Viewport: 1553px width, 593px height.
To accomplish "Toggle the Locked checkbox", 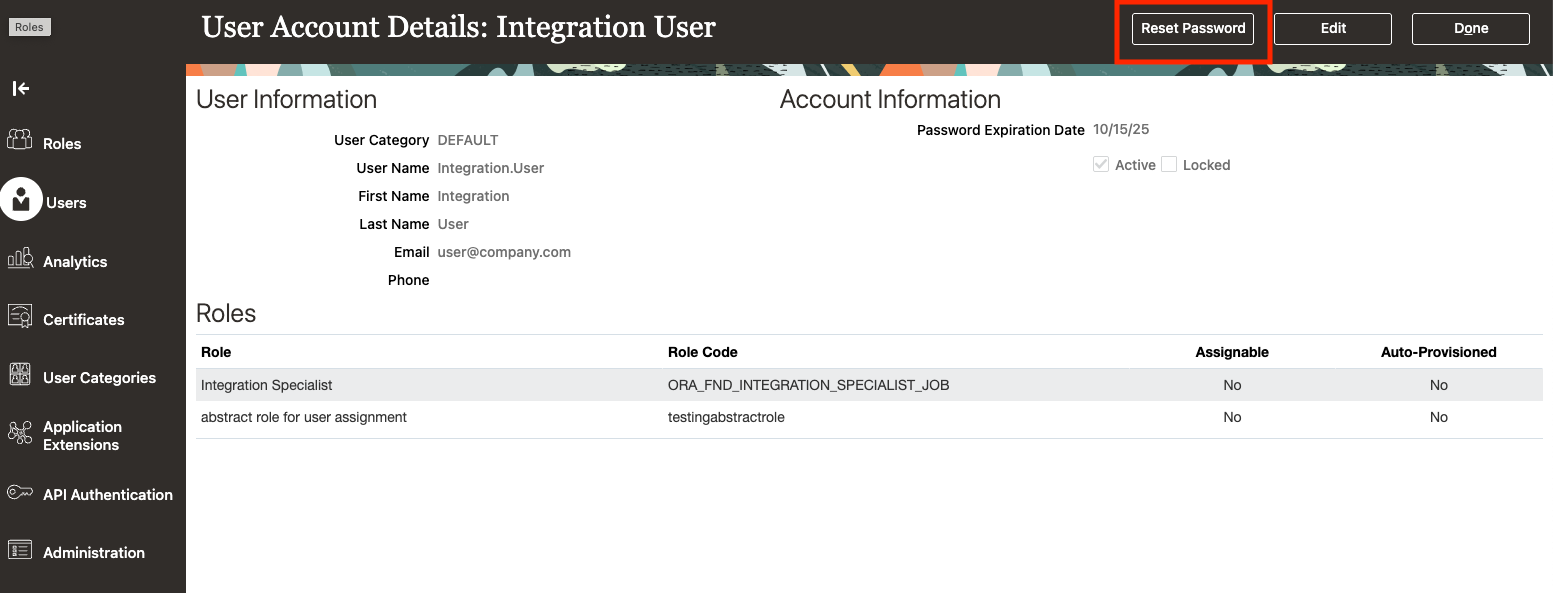I will 1169,165.
